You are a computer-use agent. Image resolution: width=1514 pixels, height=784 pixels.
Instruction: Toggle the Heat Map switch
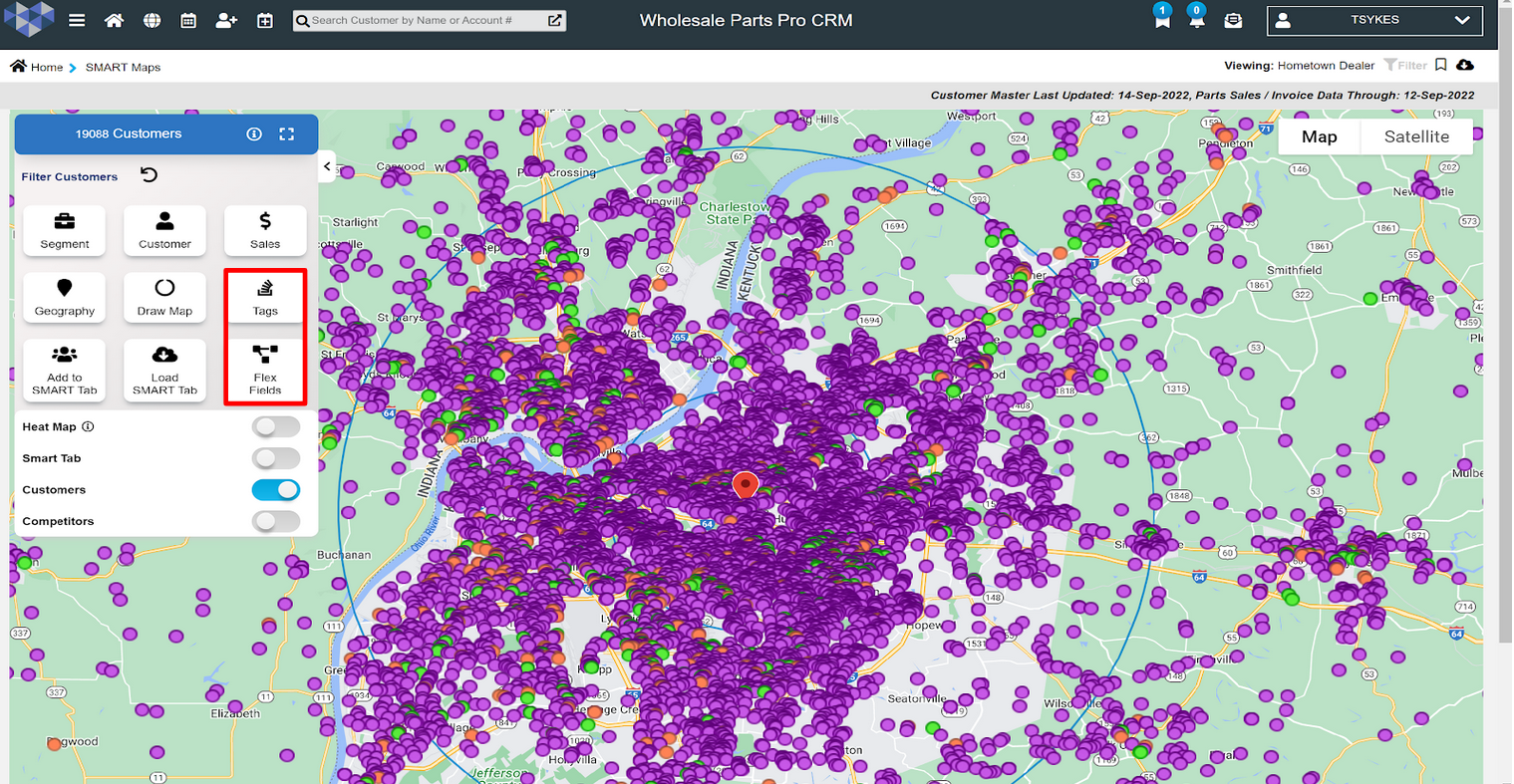click(276, 426)
